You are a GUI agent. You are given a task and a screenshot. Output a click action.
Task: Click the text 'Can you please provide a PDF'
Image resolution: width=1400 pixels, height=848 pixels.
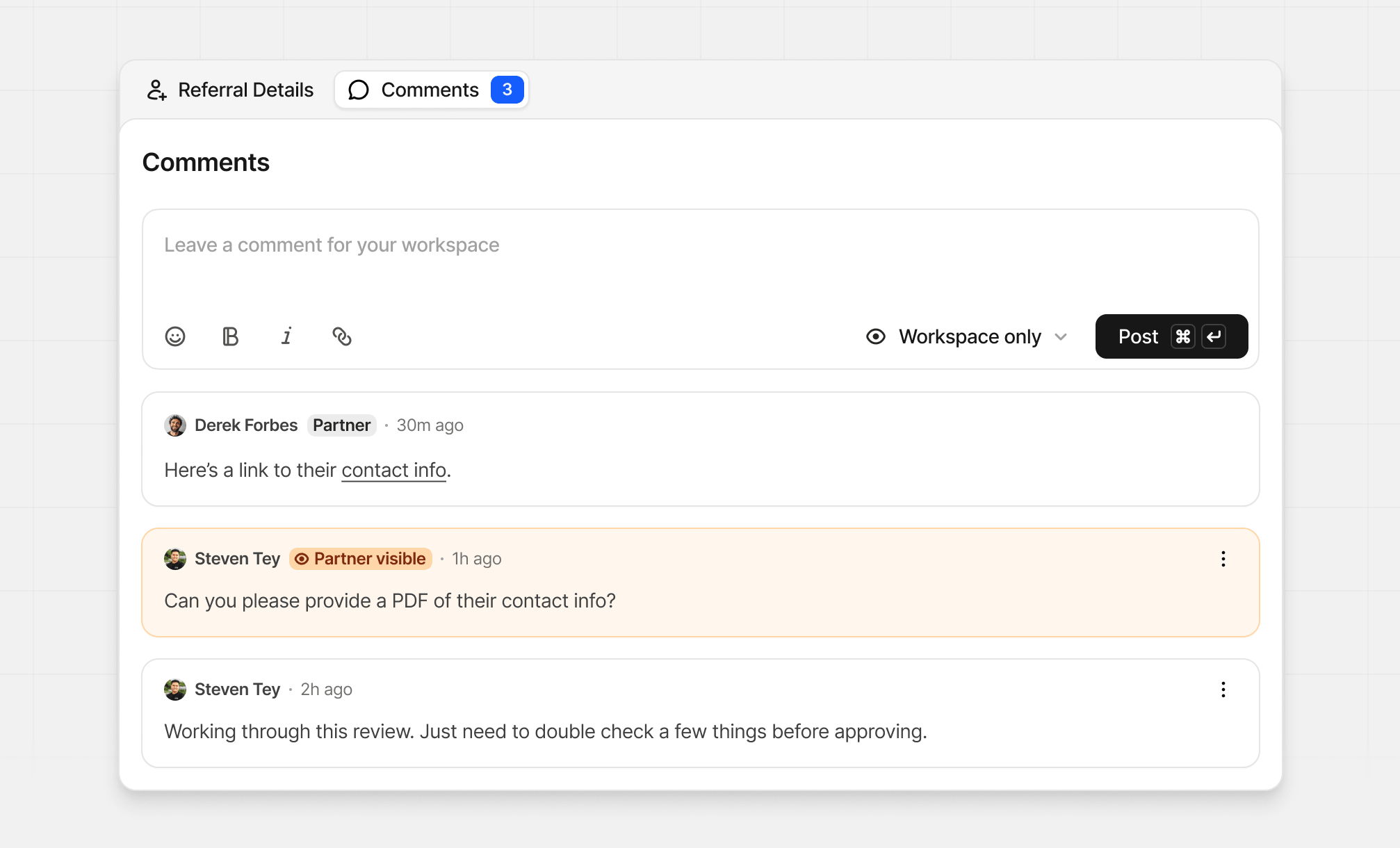click(x=295, y=601)
